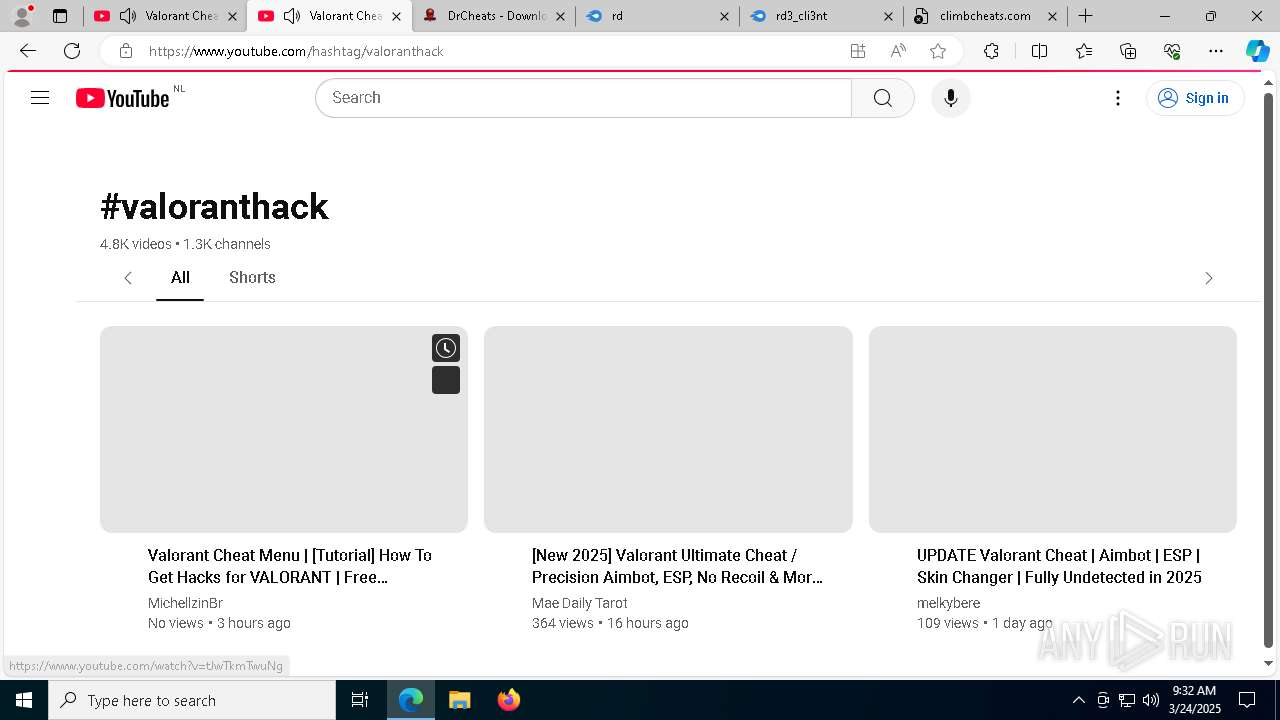This screenshot has height=720, width=1280.
Task: Open a new browser tab
Action: [x=1085, y=16]
